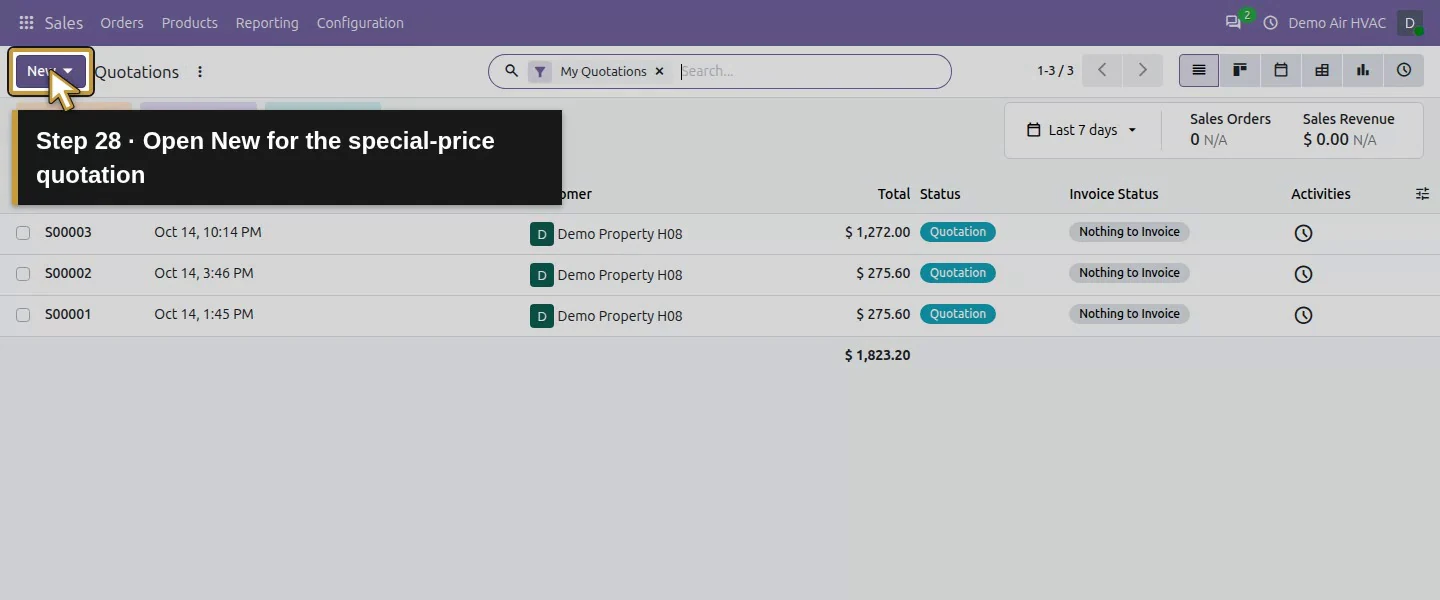Switch to Pivot table view

pos(1322,71)
